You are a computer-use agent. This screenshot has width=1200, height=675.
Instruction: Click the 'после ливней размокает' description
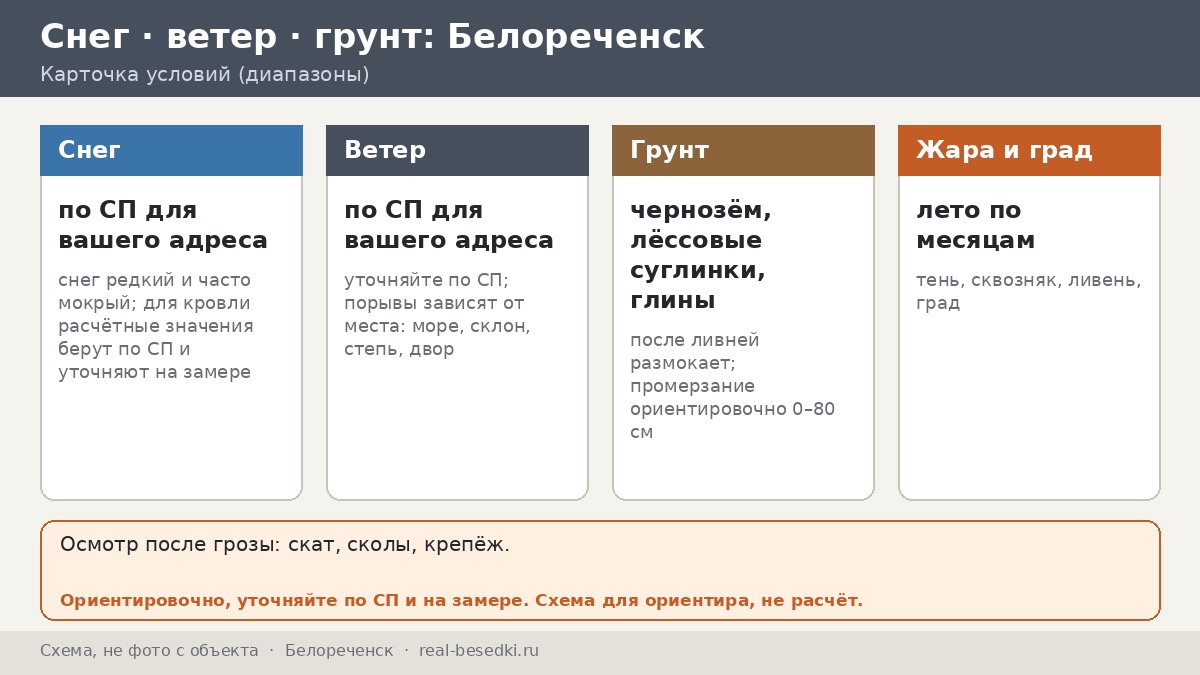coord(732,386)
